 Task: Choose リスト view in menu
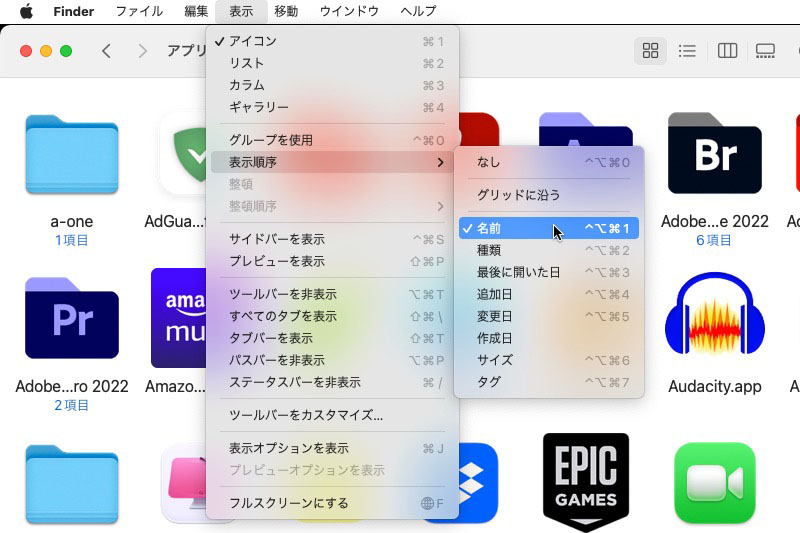[332, 63]
